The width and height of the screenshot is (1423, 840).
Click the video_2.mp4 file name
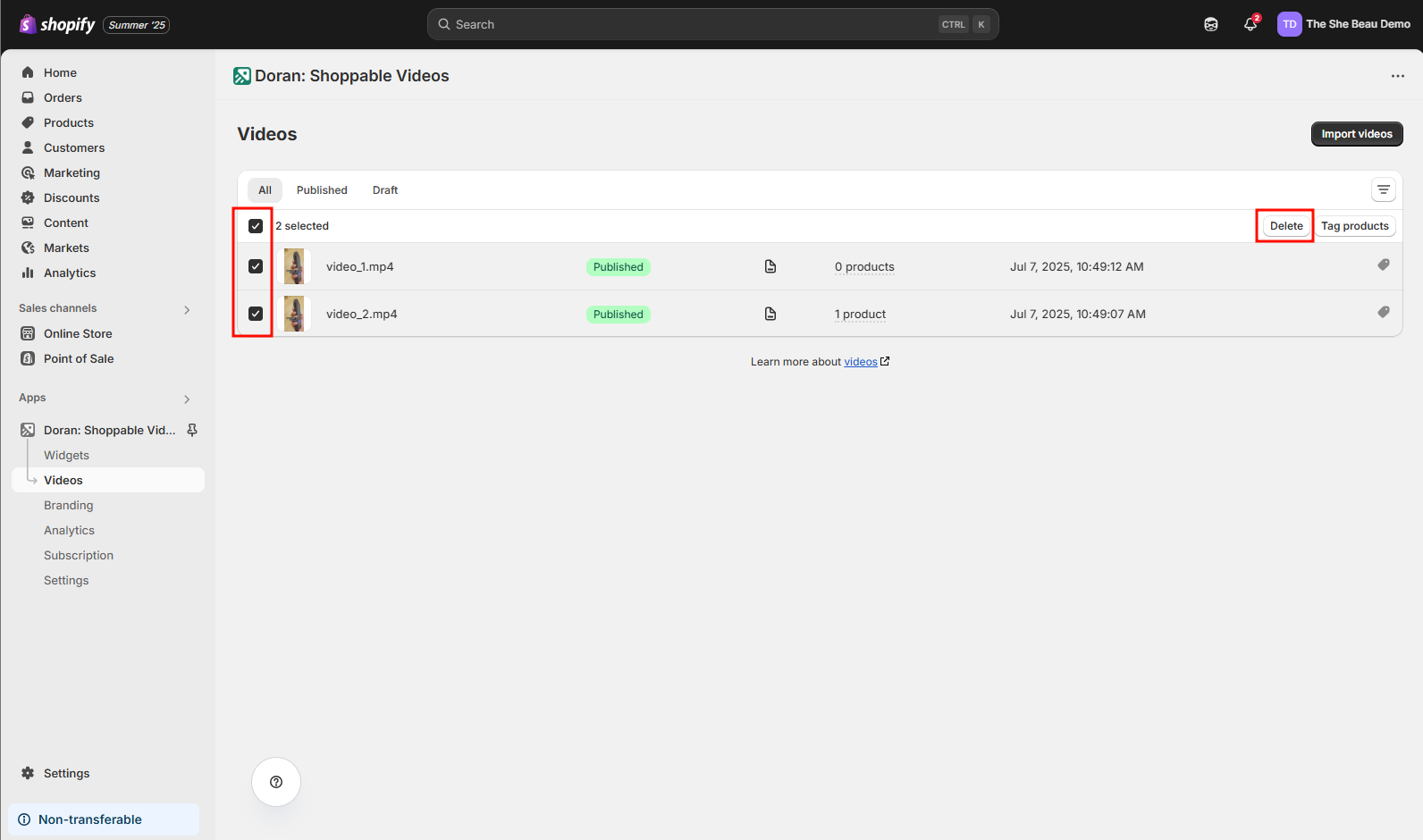(362, 314)
